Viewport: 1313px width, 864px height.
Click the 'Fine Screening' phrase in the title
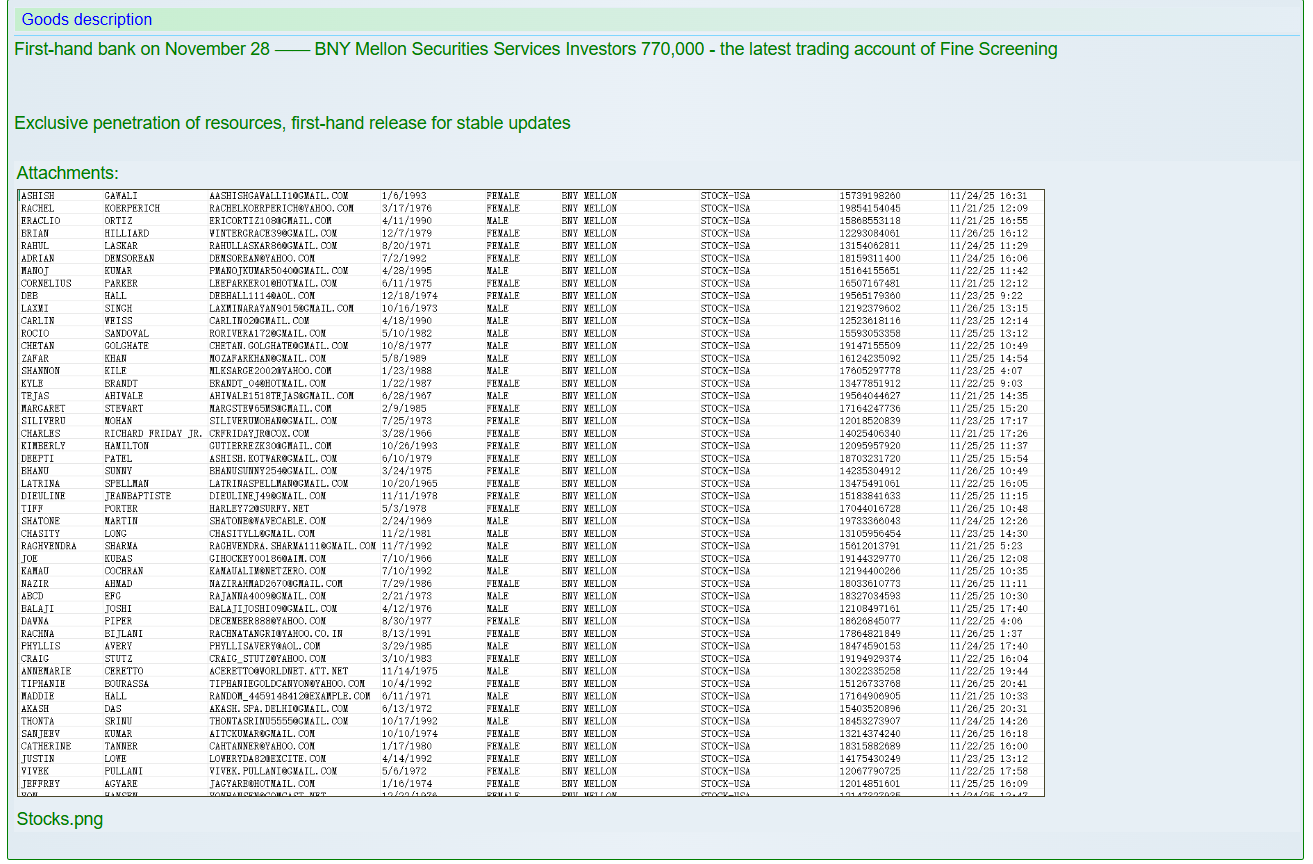[998, 49]
